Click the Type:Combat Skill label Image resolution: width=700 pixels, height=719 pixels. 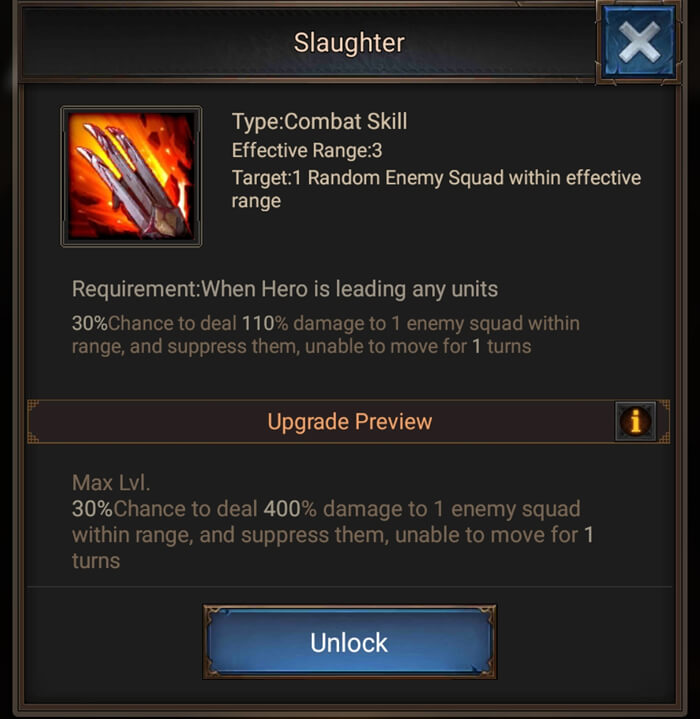[x=320, y=122]
